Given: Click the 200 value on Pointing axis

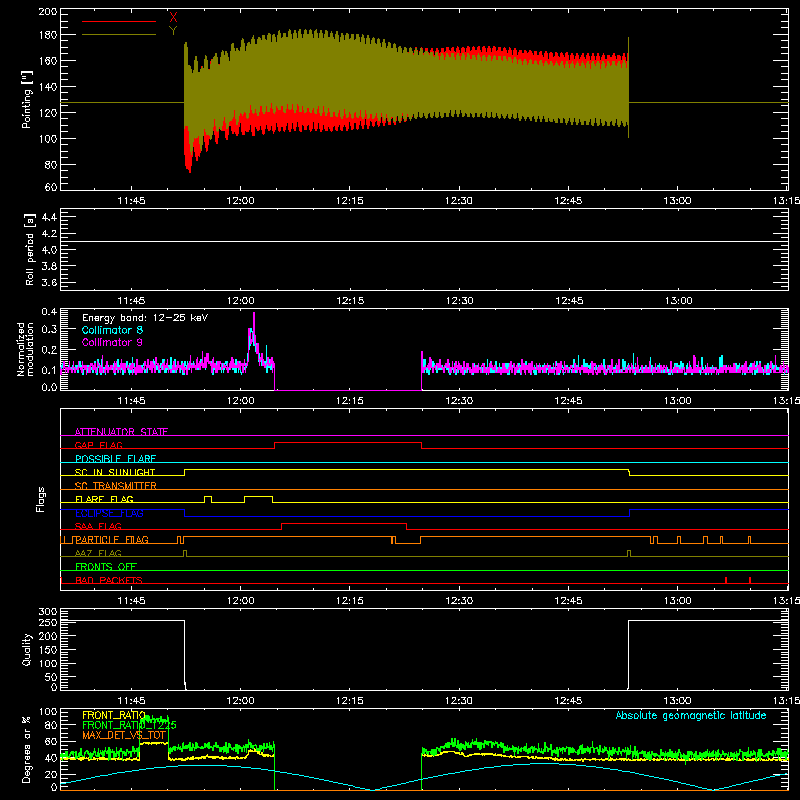Looking at the screenshot, I should 48,11.
